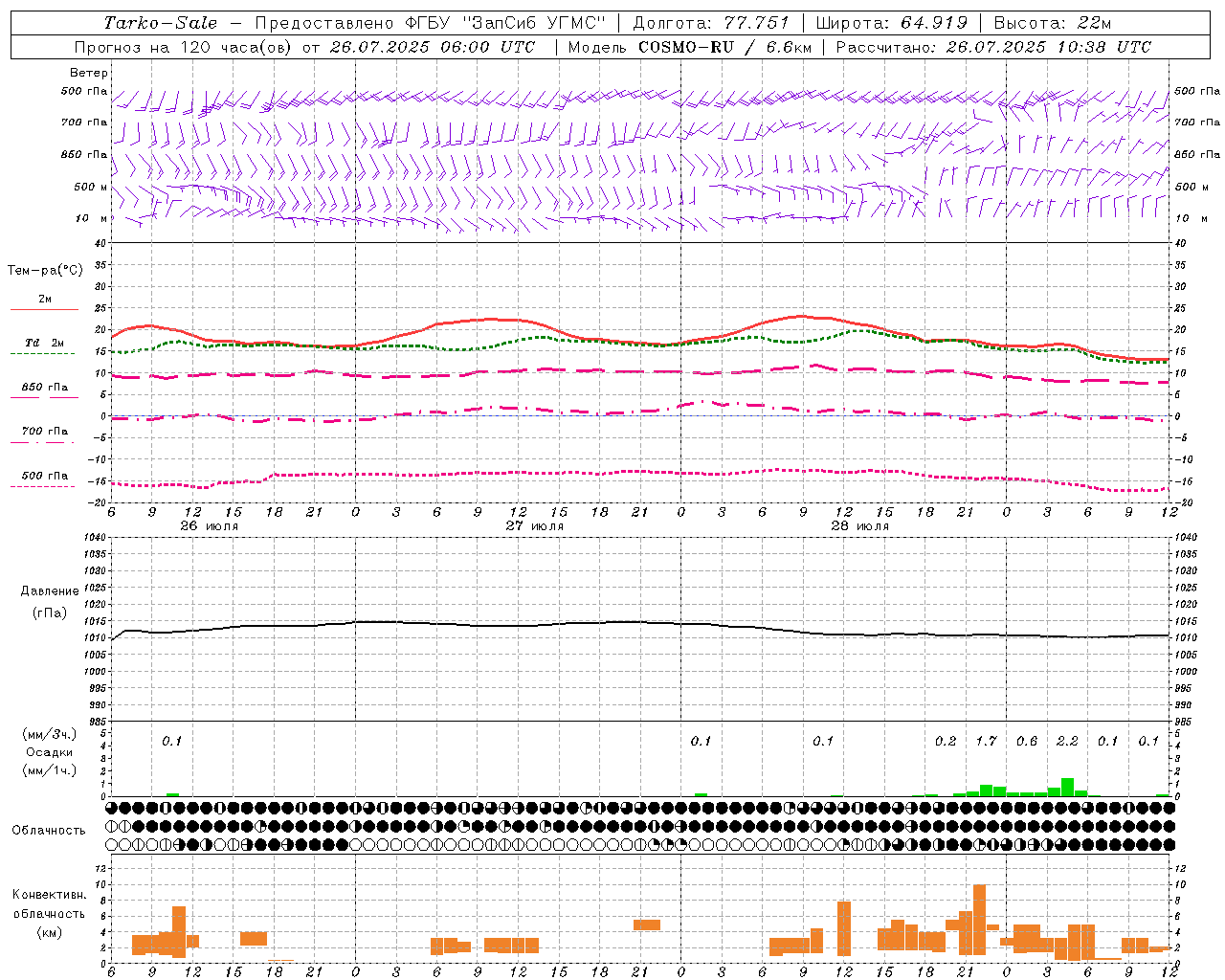Click the "Рассчитано: 26.07.2025 10:38 UTC" timestamp

click(993, 47)
